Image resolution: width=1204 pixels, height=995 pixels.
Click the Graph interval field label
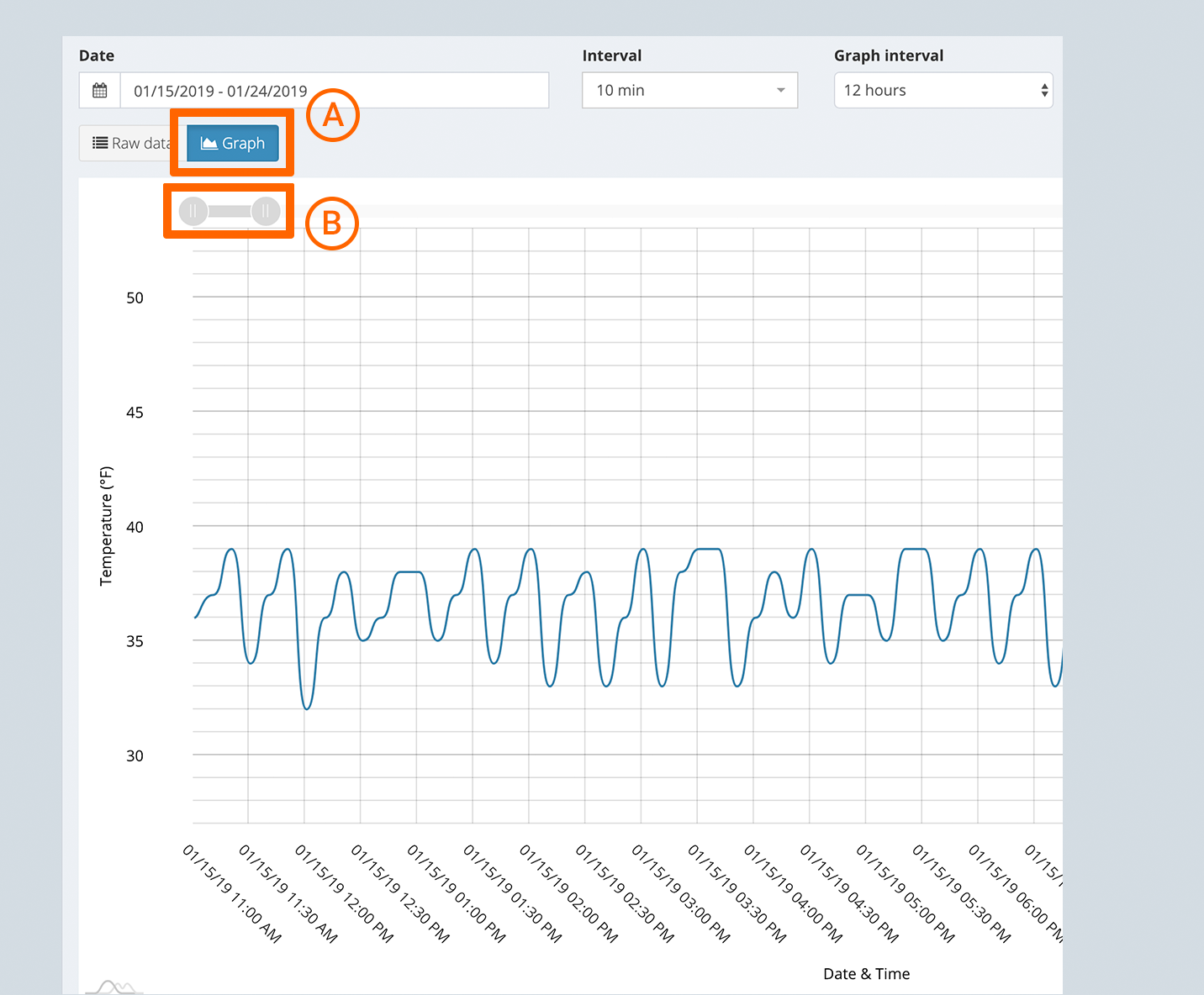coord(889,55)
